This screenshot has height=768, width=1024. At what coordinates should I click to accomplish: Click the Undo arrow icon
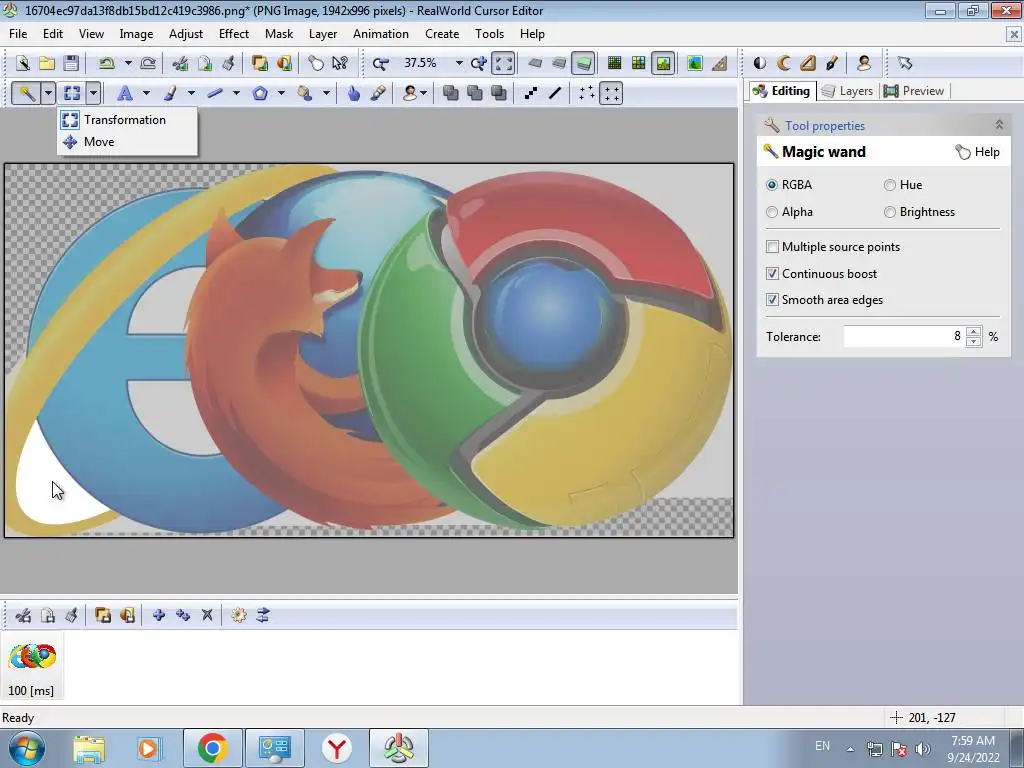click(106, 63)
